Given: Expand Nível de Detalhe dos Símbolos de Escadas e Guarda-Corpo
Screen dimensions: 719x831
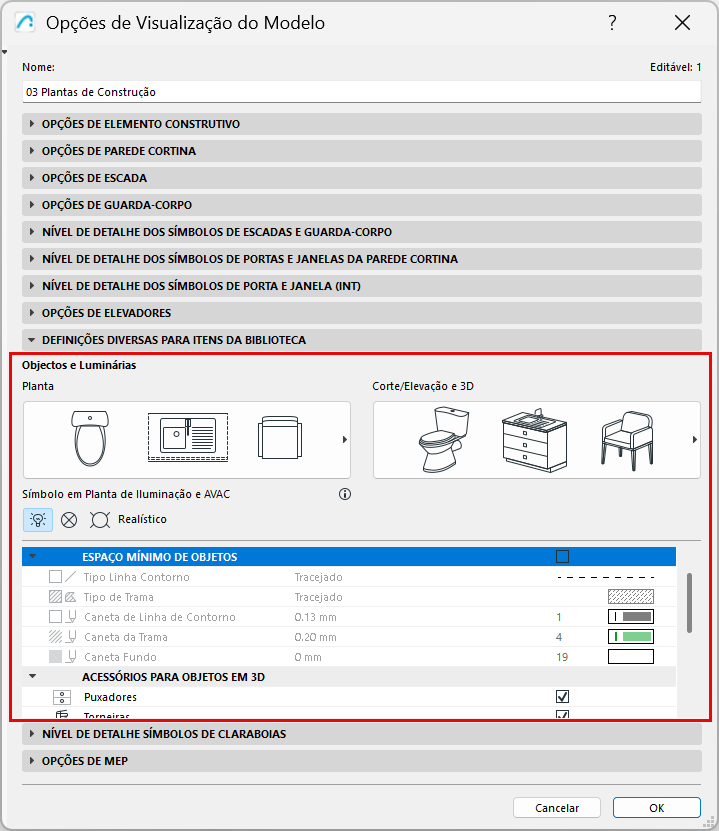Looking at the screenshot, I should (362, 232).
